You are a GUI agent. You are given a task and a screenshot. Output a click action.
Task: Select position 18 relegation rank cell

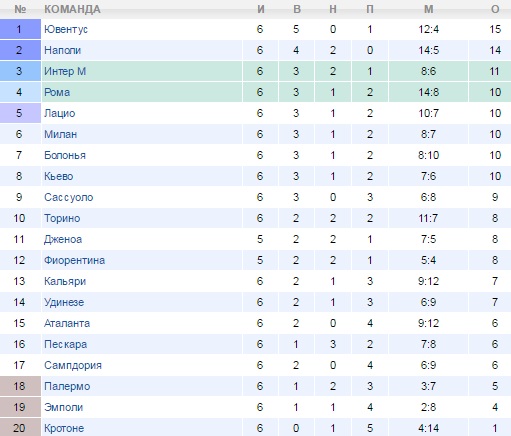(x=20, y=386)
